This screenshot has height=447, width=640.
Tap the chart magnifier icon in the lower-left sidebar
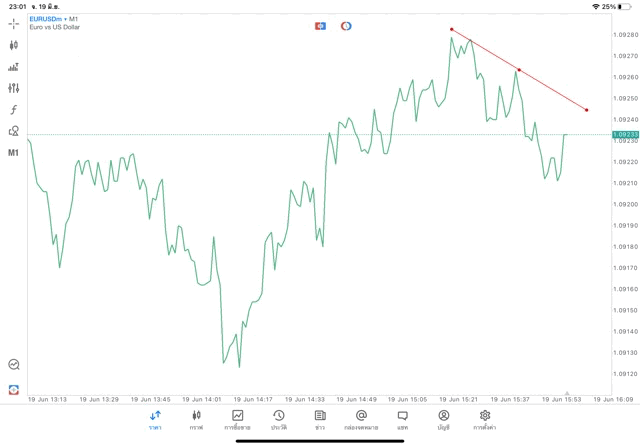(x=14, y=365)
